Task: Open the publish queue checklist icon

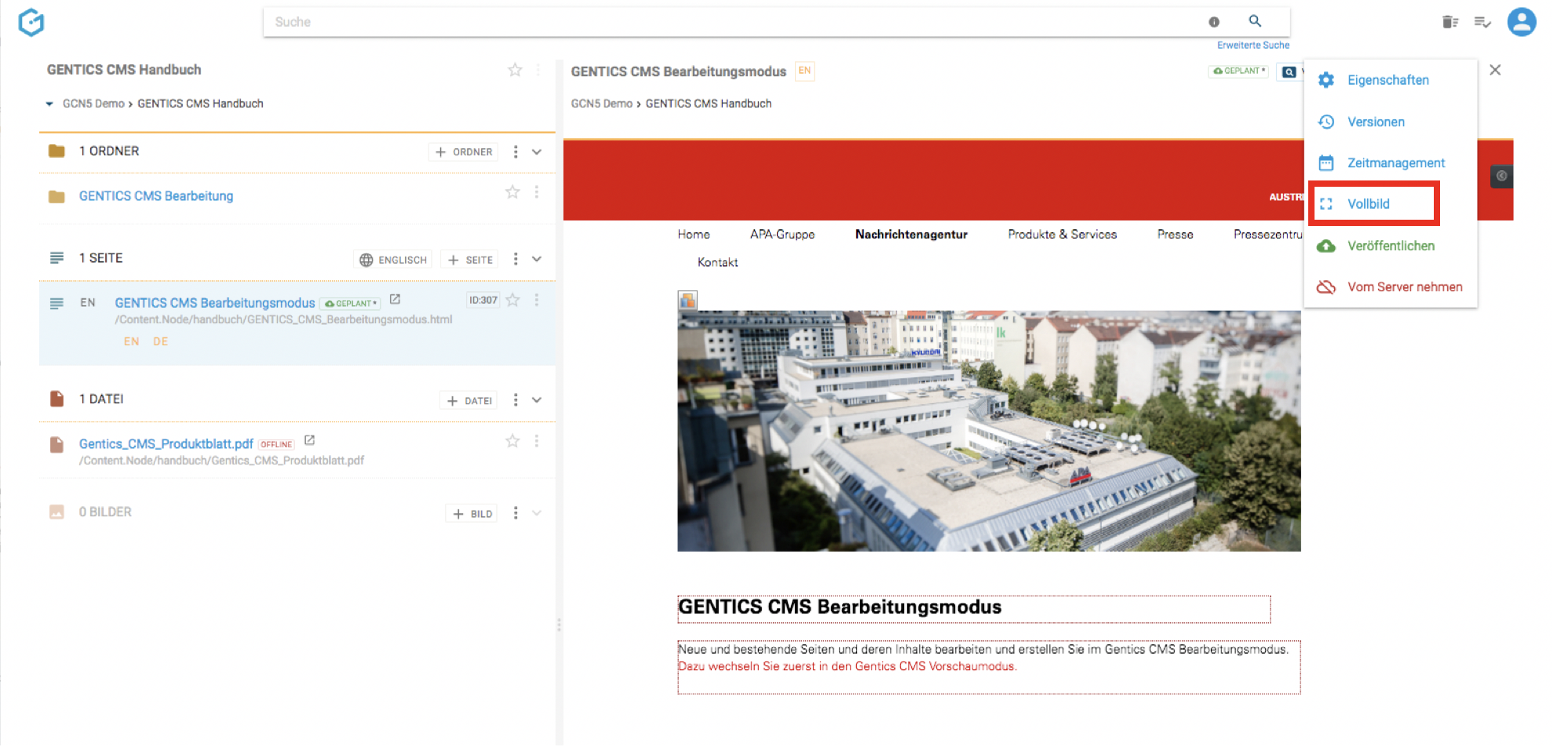Action: click(1482, 22)
